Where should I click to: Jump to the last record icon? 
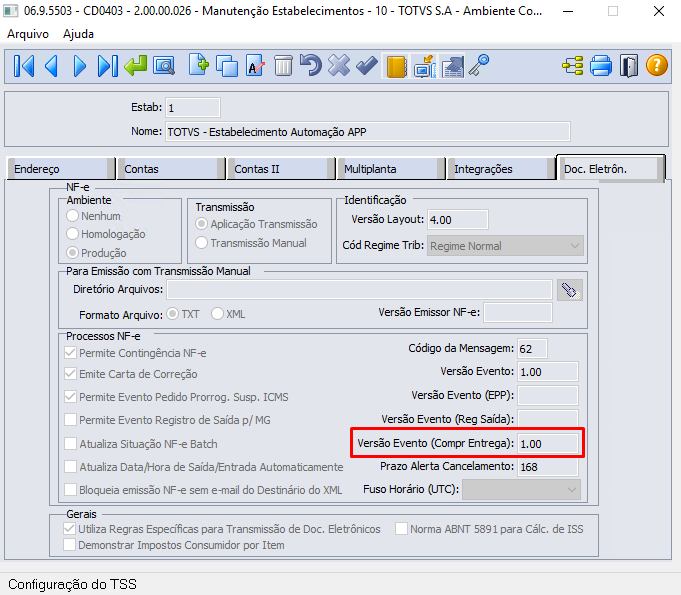[107, 67]
